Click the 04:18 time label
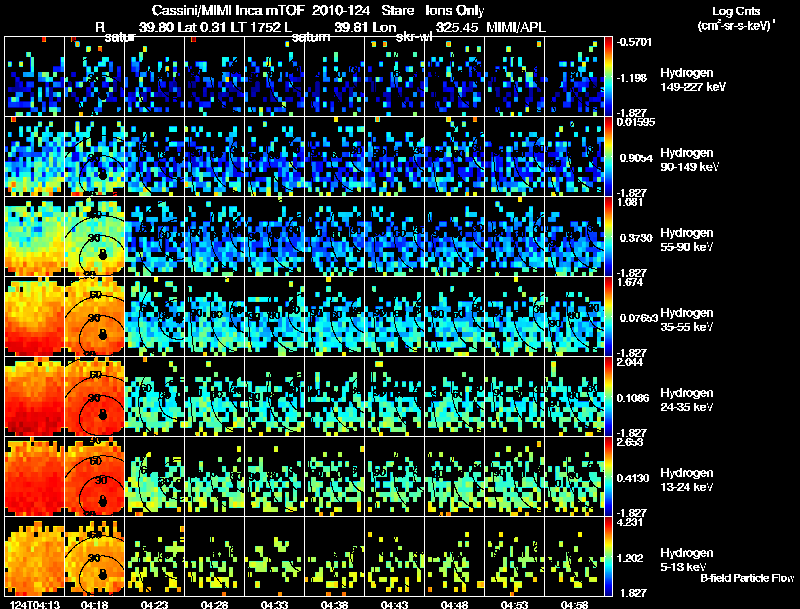Viewport: 800px width, 609px height. [93, 603]
